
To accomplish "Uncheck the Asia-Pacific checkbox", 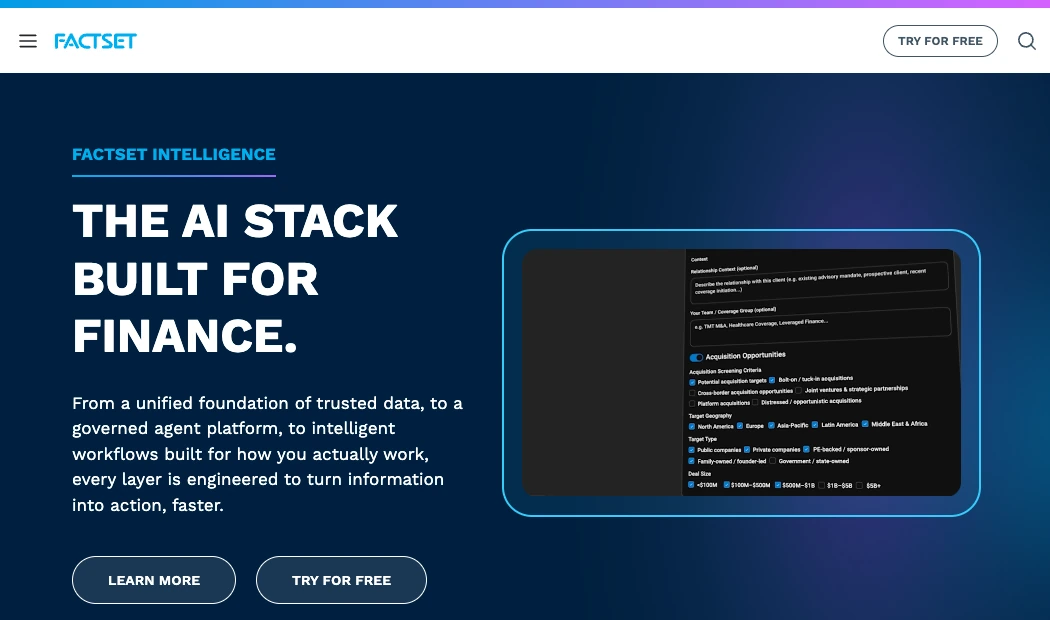I will point(771,425).
